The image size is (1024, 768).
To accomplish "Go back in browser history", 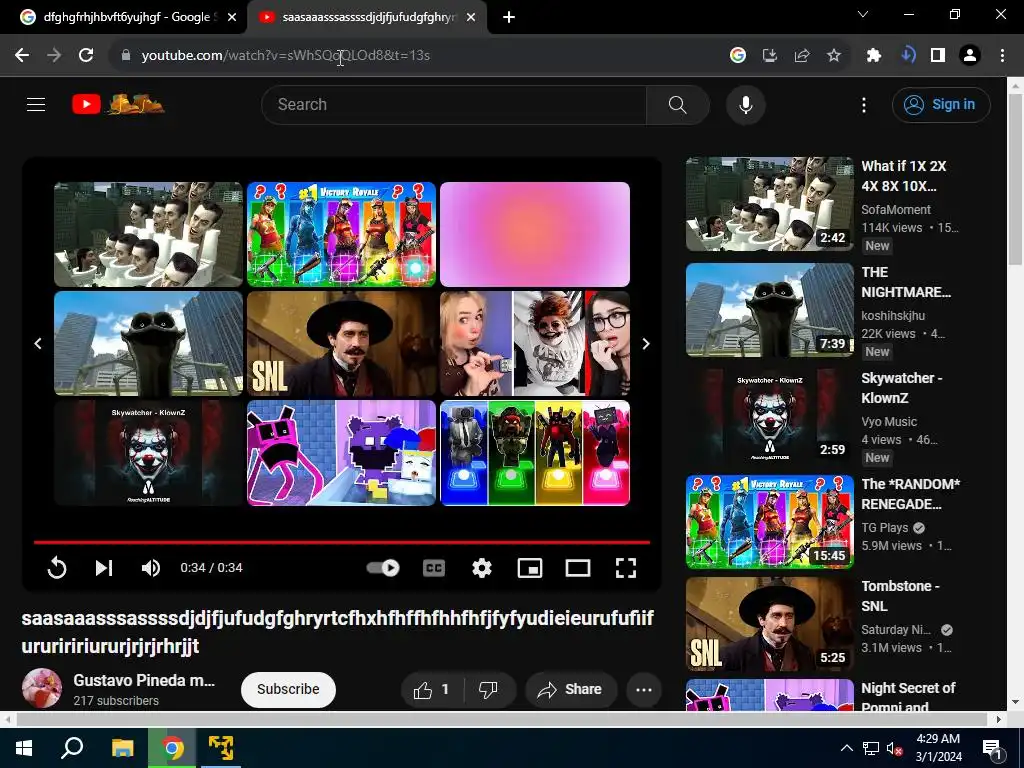I will click(x=22, y=56).
